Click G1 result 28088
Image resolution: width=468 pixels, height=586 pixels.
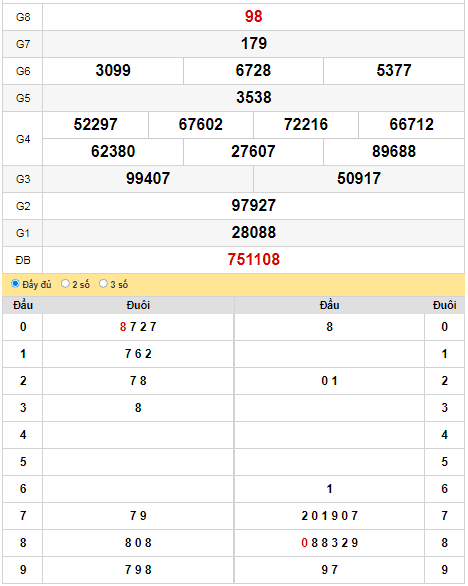click(253, 232)
